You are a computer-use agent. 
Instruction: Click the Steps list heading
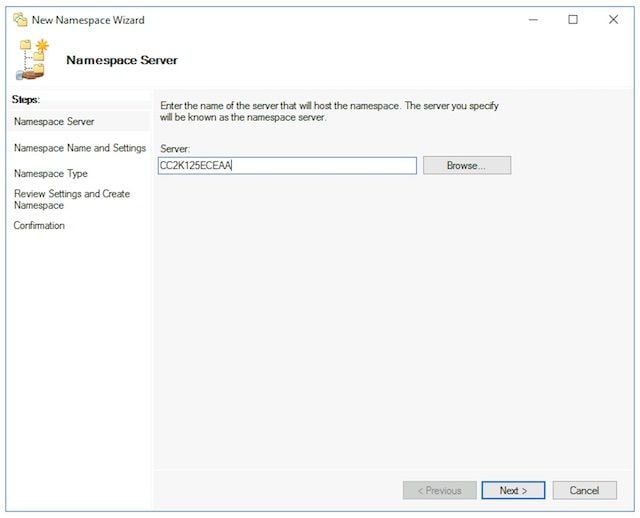26,100
